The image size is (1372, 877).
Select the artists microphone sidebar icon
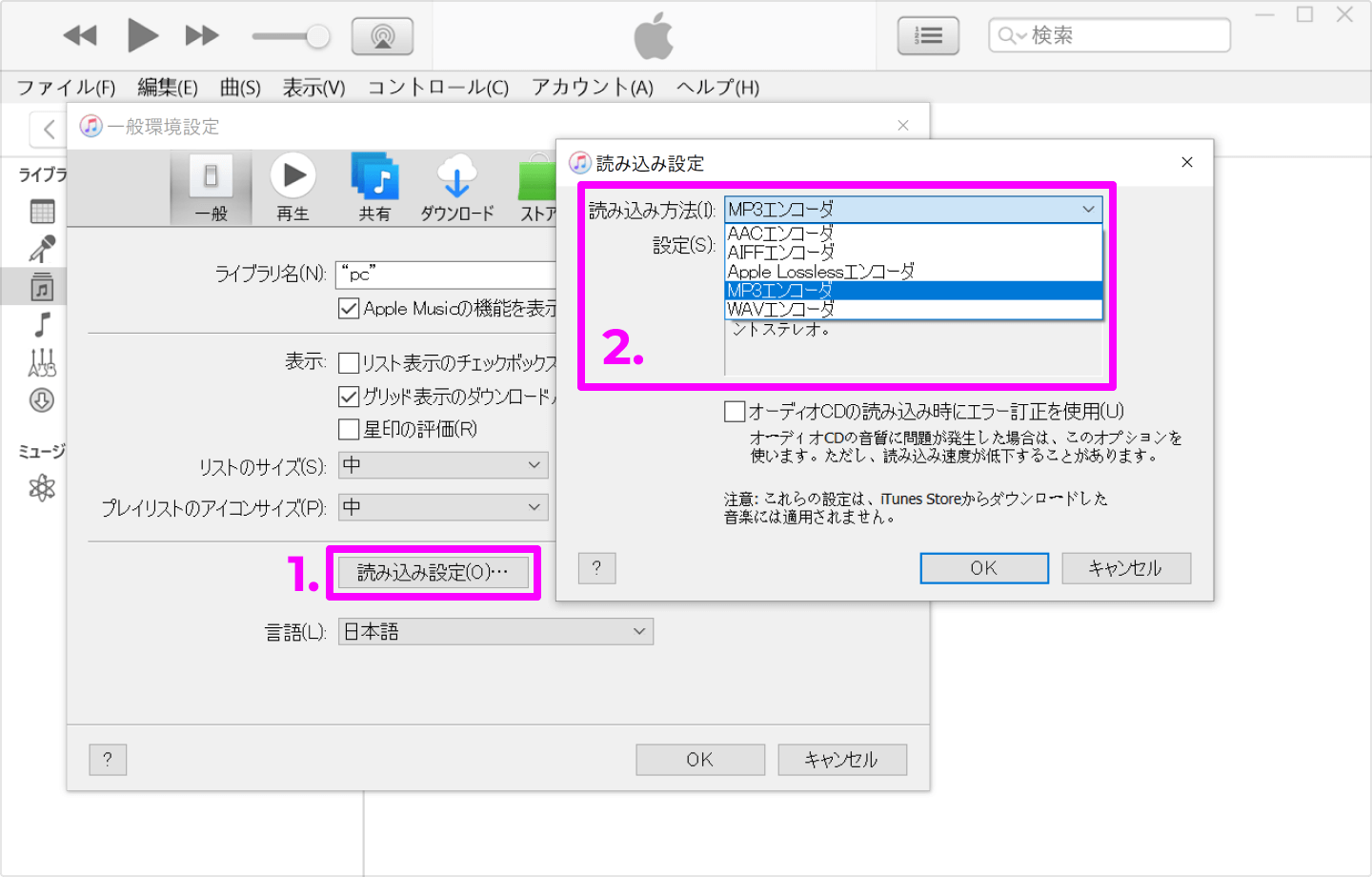coord(42,249)
